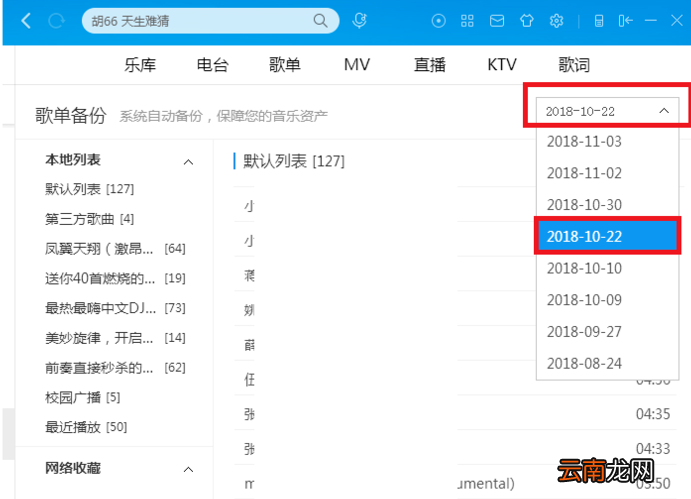Screen dimensions: 691x499
Task: Open the 直播 tab
Action: pyautogui.click(x=429, y=65)
